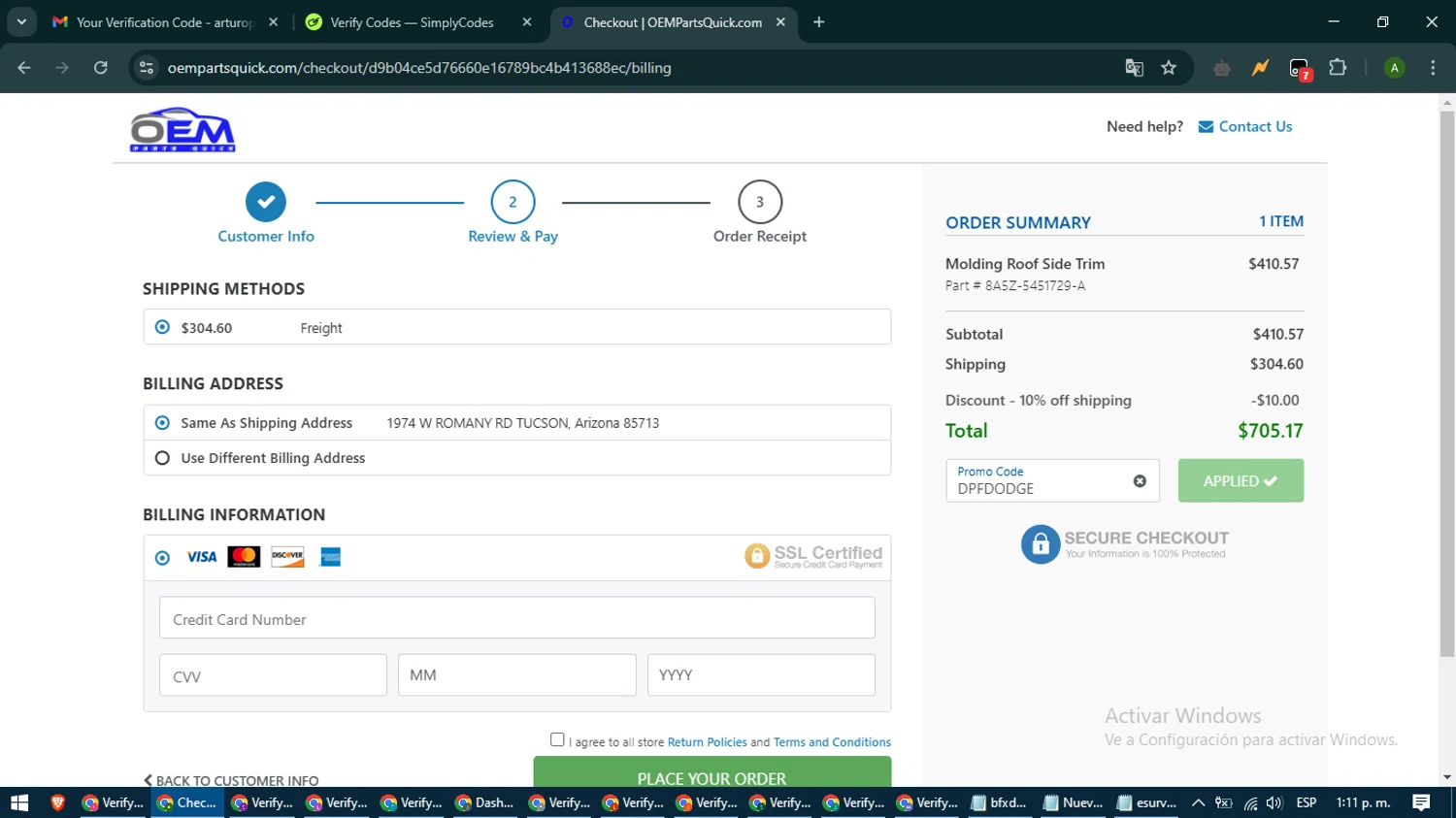
Task: Expand the tab search dropdown arrow
Action: click(20, 22)
